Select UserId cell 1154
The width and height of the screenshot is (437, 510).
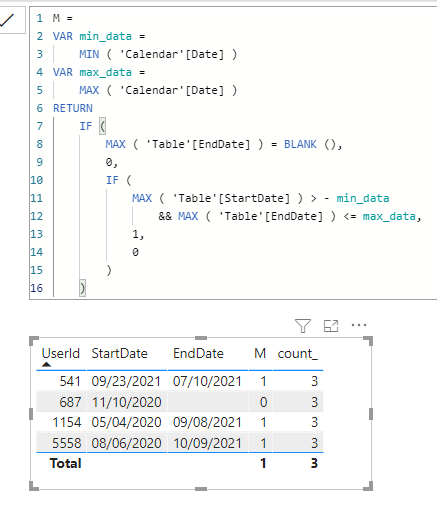point(67,422)
